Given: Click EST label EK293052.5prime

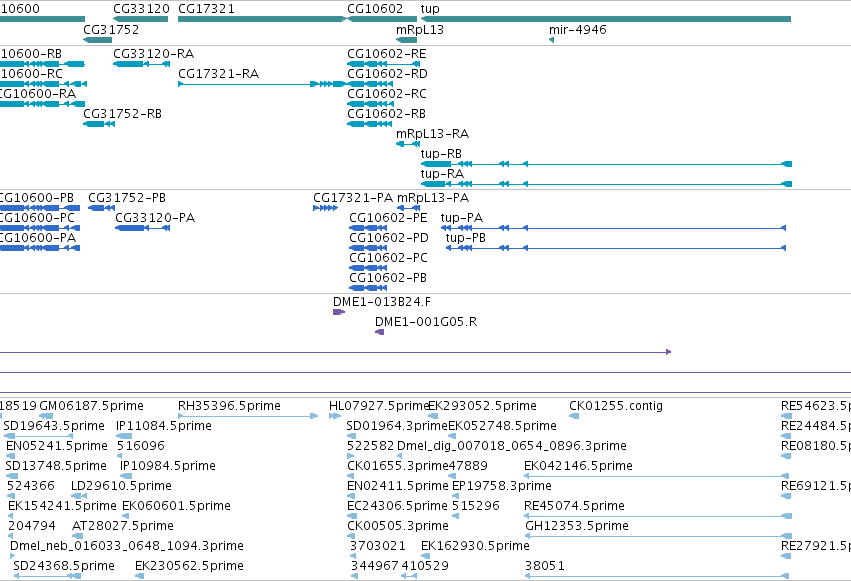Looking at the screenshot, I should (x=482, y=406).
